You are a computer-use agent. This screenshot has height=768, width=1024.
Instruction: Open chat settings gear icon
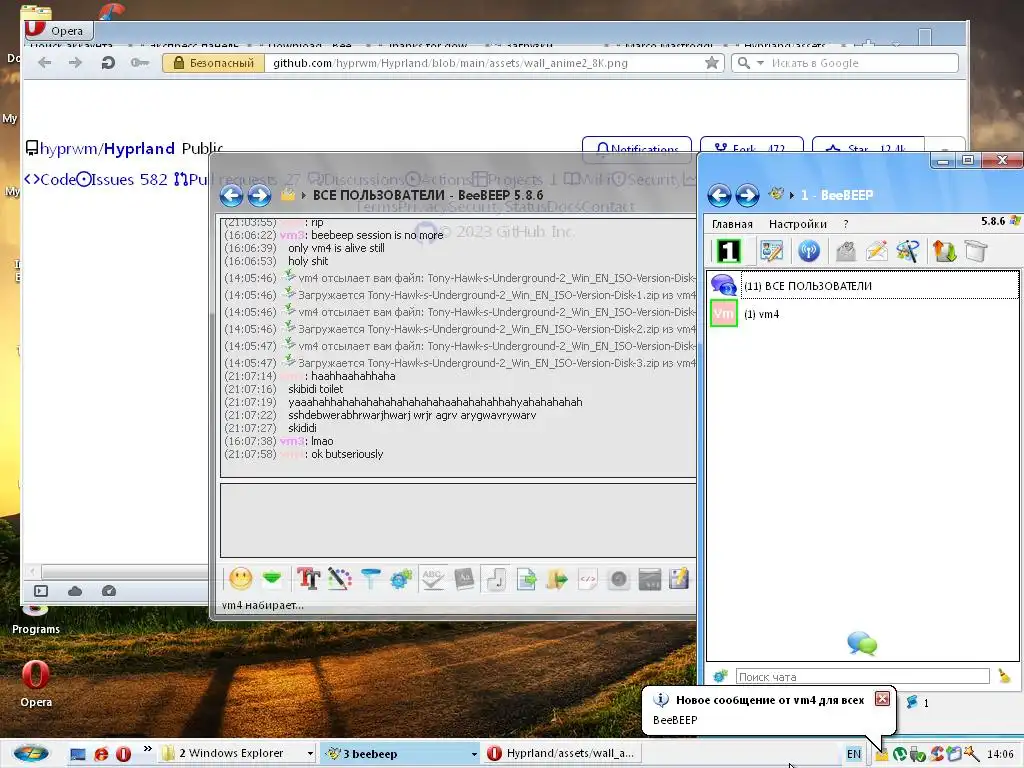pyautogui.click(x=401, y=579)
